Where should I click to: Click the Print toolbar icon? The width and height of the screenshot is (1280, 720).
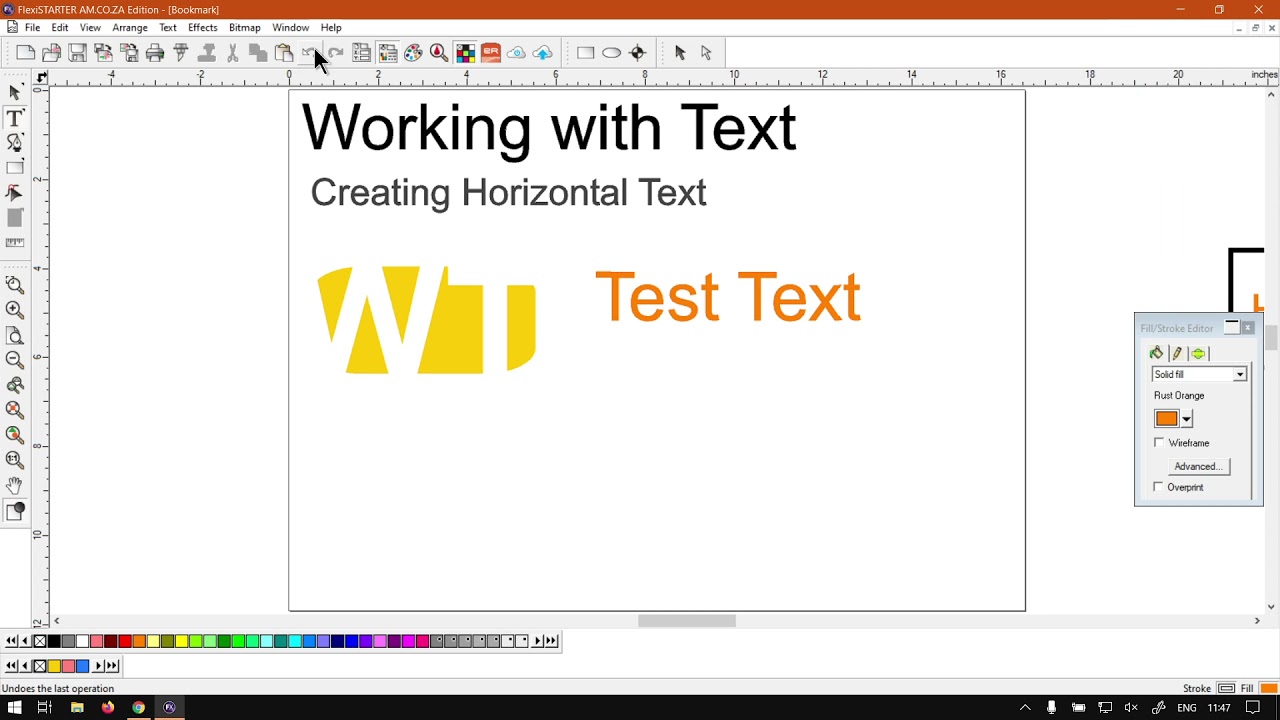click(x=155, y=53)
